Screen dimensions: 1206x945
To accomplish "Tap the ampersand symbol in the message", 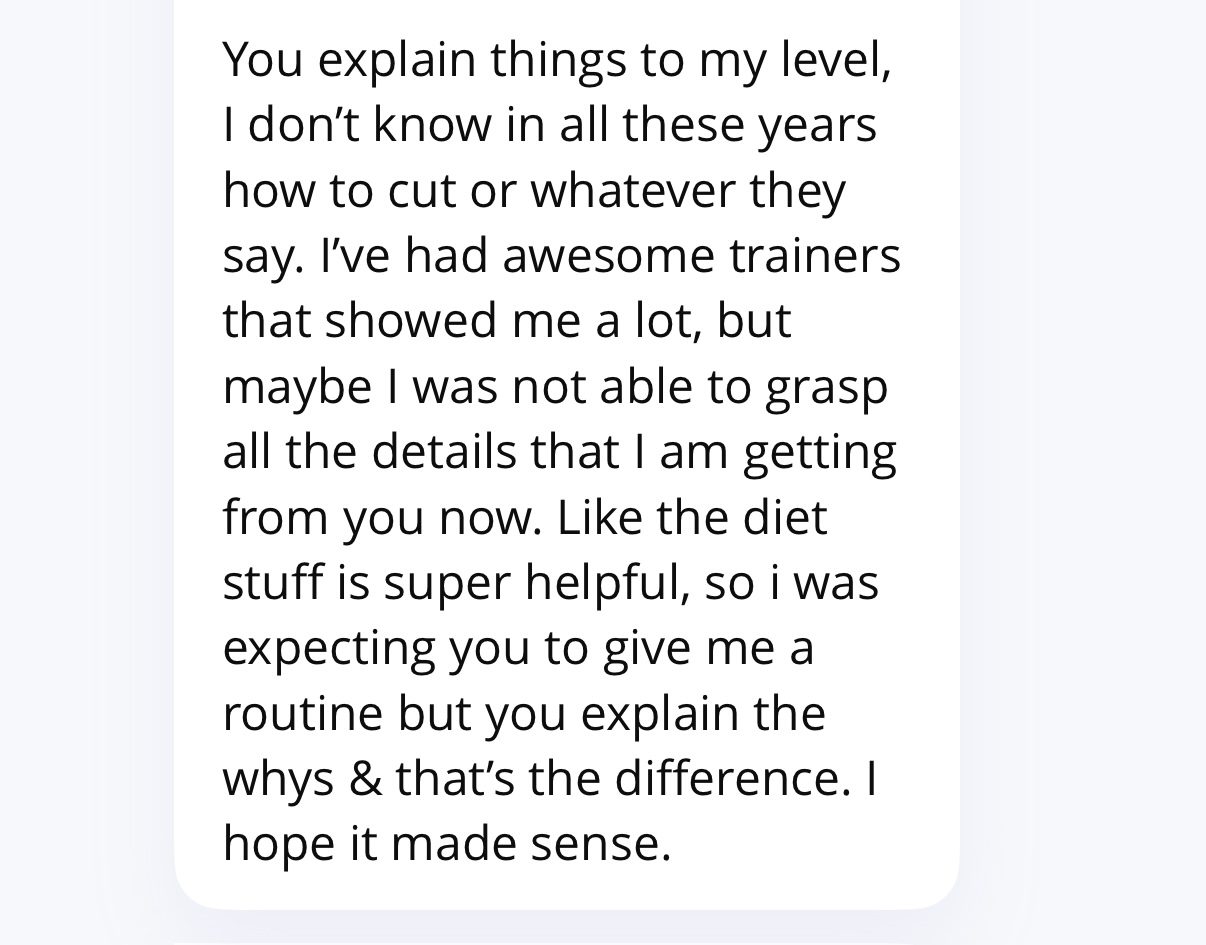I will [366, 780].
